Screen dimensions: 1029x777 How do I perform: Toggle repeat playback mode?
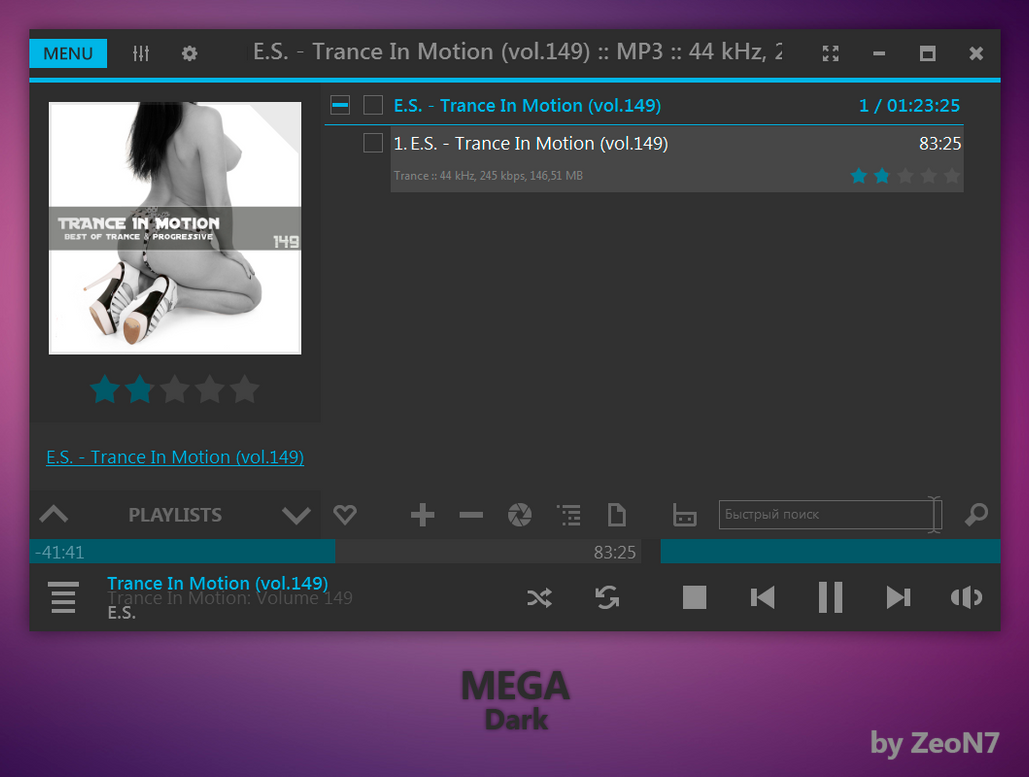[607, 598]
